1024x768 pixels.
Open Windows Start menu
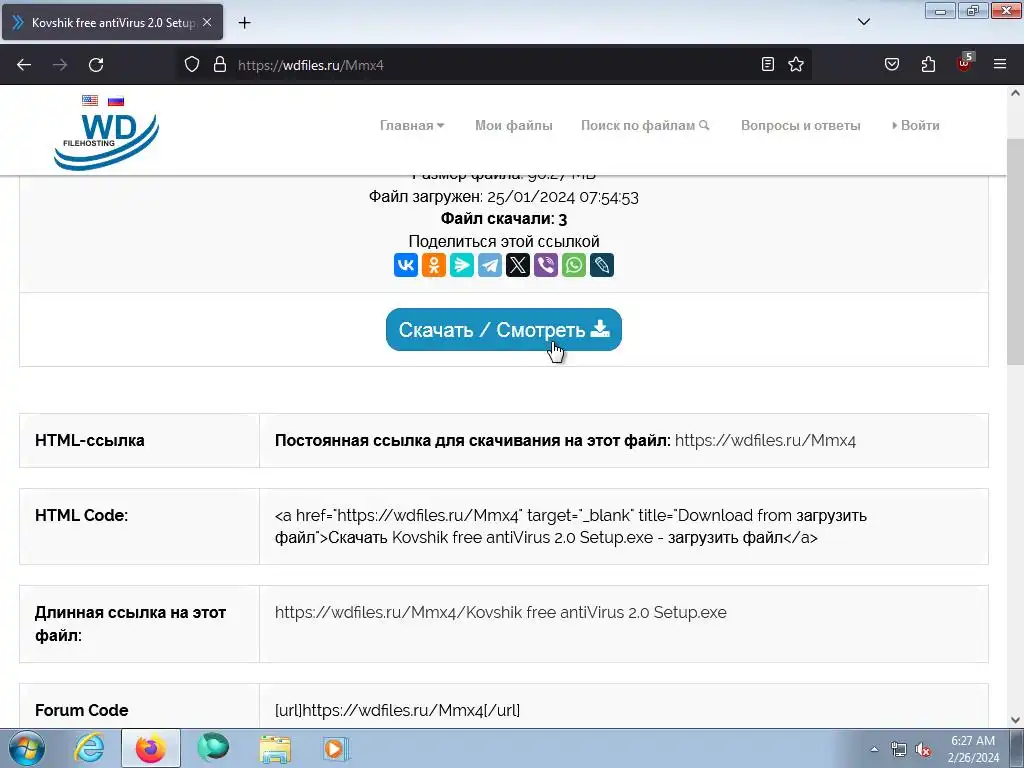point(26,748)
